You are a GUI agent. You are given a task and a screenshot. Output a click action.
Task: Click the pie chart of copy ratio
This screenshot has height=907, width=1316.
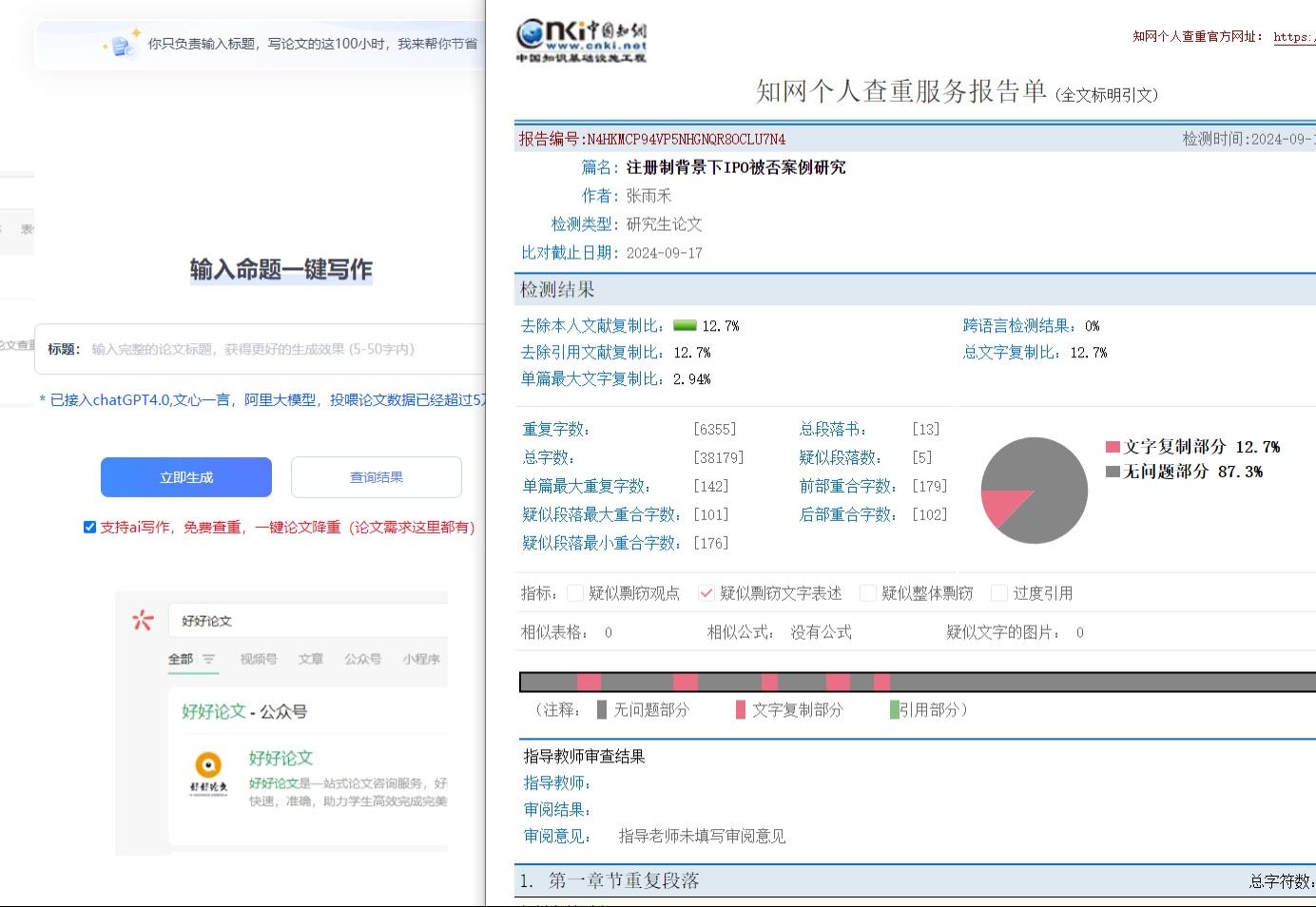1035,491
